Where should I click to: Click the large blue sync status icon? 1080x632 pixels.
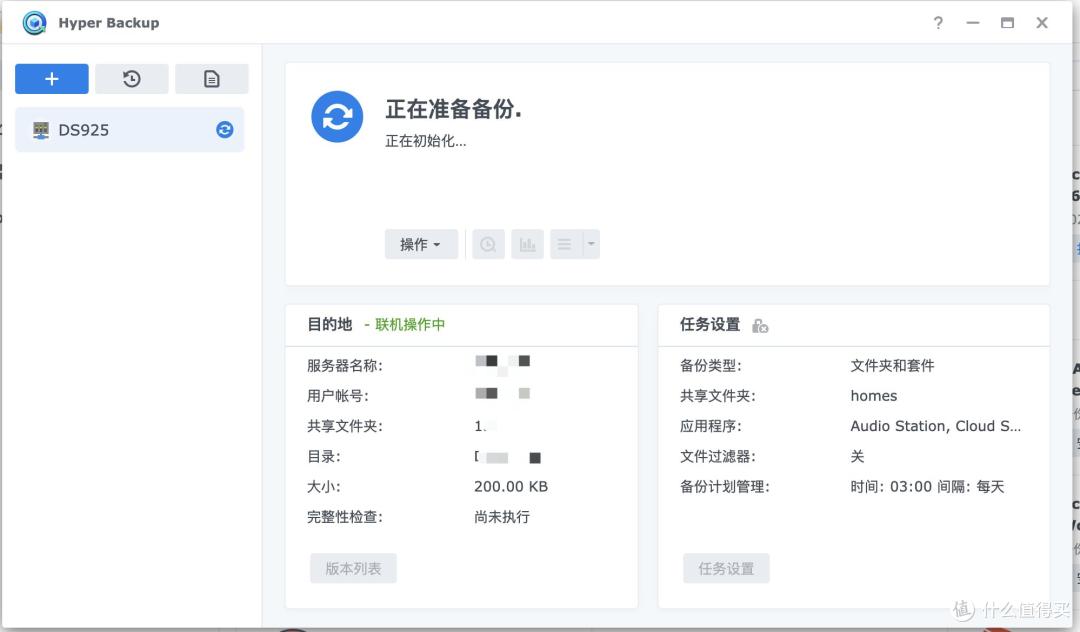[x=337, y=117]
